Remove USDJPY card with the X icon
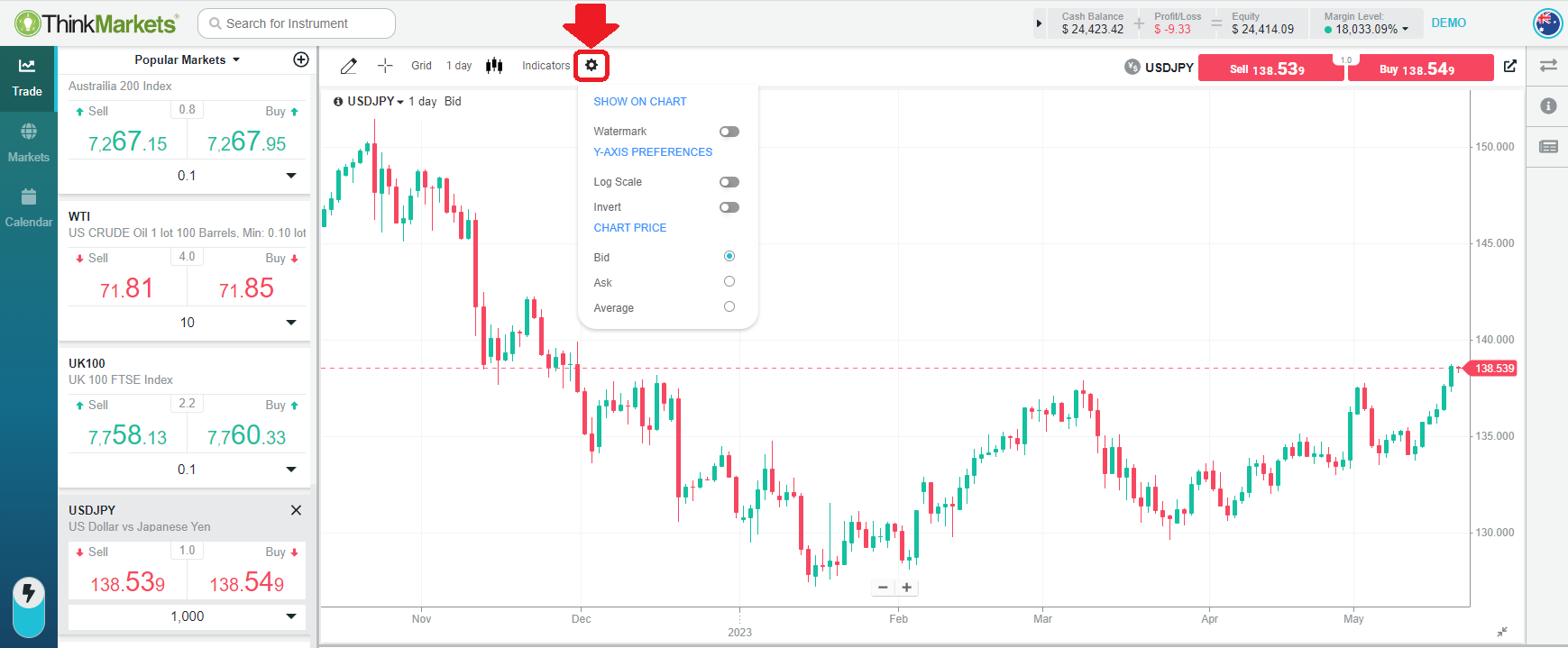The width and height of the screenshot is (1568, 648). tap(296, 510)
